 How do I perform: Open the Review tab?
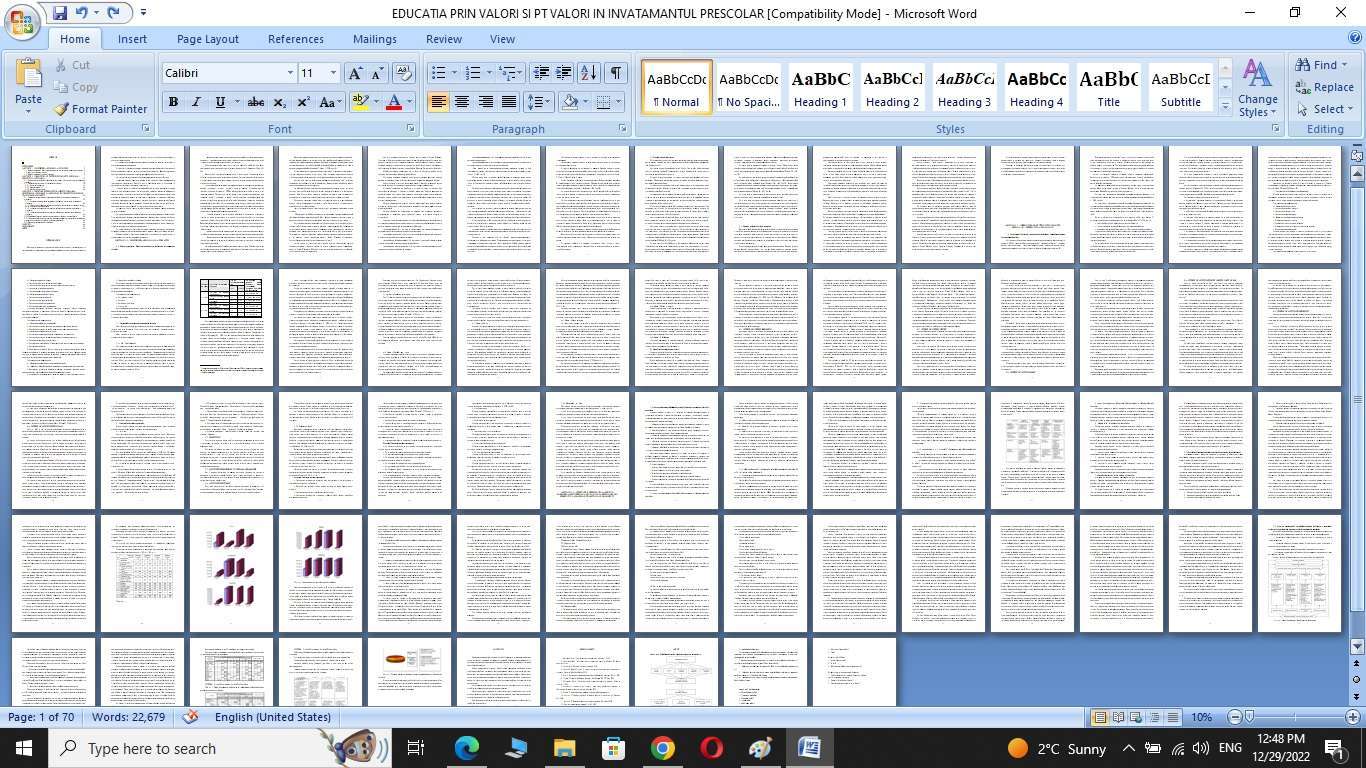444,39
